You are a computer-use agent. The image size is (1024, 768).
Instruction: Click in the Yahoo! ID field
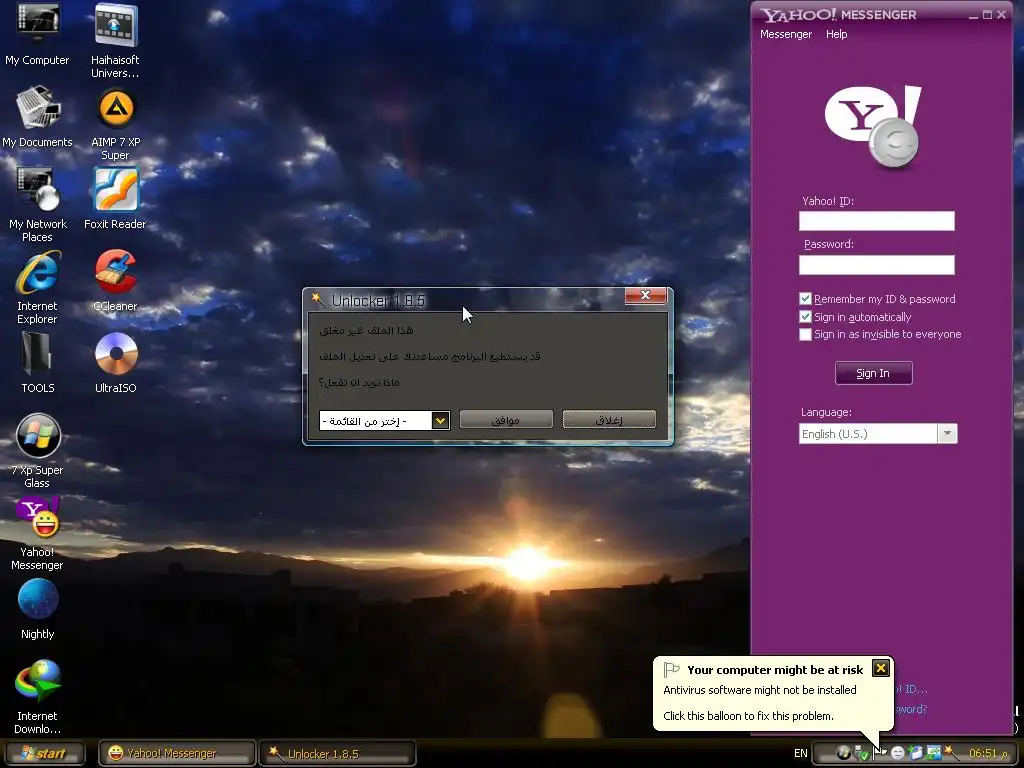(x=876, y=221)
